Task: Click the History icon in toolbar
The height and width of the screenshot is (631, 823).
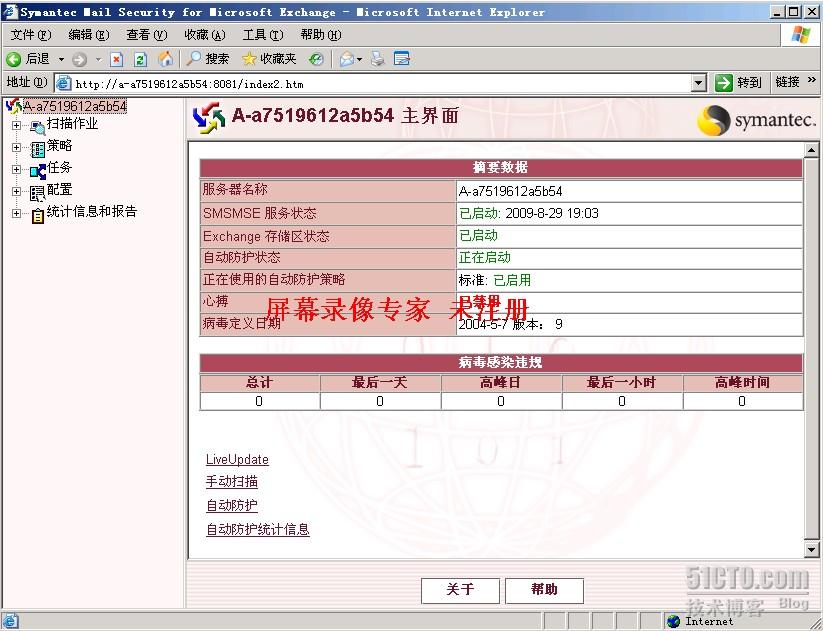Action: tap(316, 59)
